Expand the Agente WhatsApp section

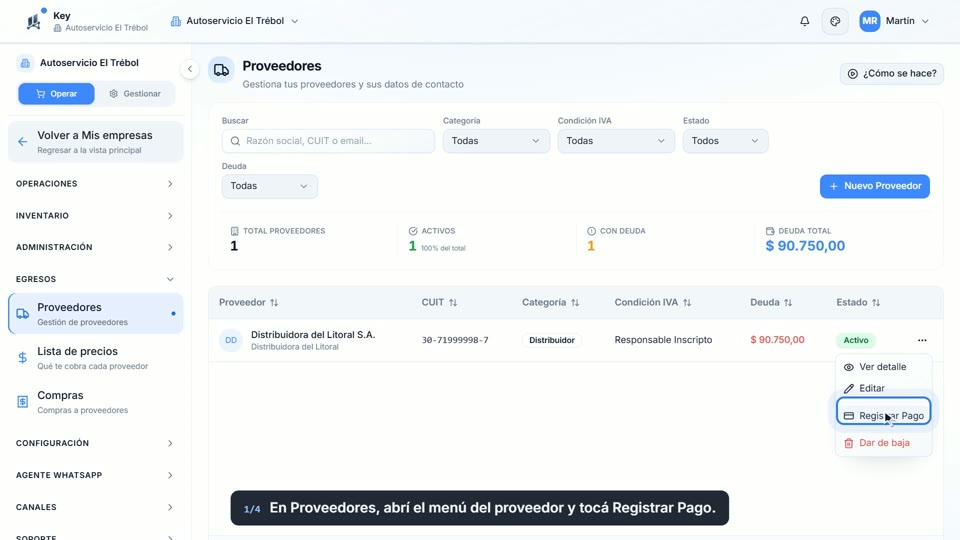coord(94,475)
